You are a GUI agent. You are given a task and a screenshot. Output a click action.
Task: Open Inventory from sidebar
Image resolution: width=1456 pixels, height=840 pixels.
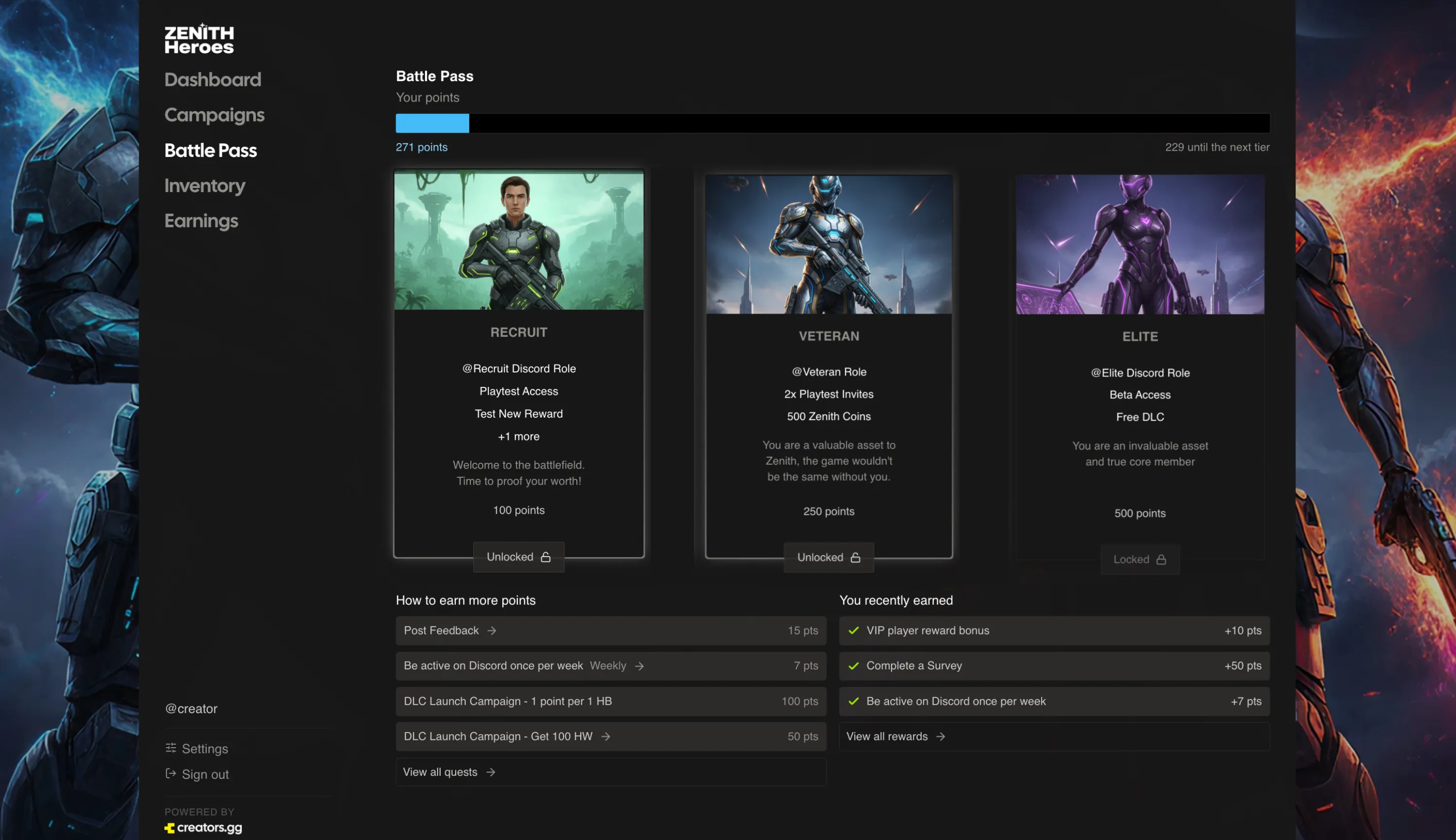coord(205,186)
